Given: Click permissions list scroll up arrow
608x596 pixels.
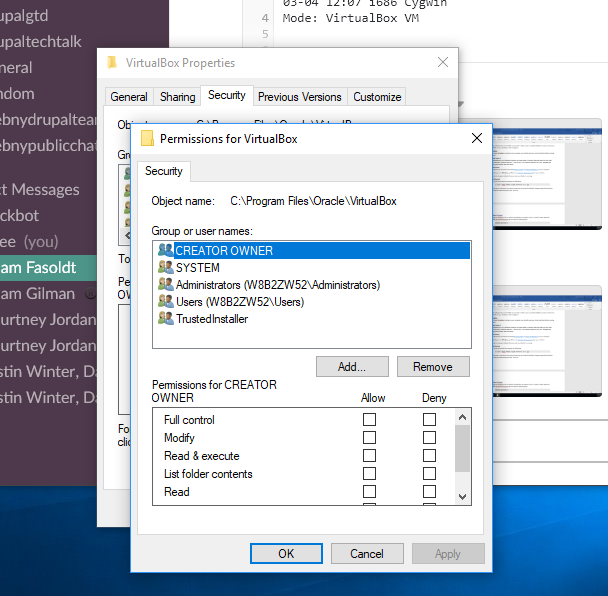Looking at the screenshot, I should click(462, 417).
